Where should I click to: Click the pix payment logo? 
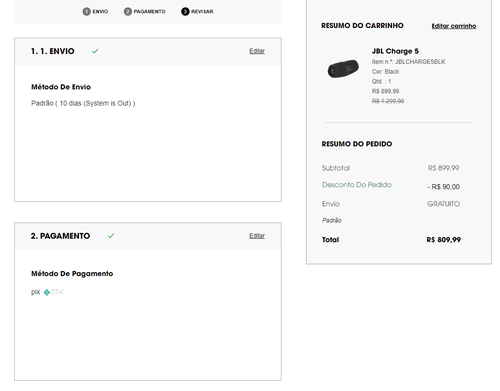(53, 292)
